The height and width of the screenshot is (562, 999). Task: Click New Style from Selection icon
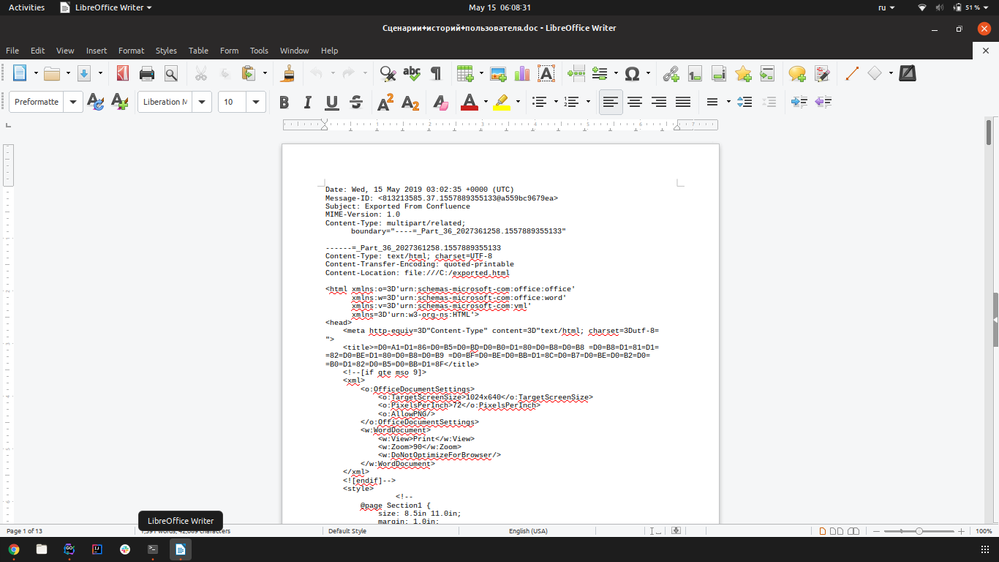click(x=120, y=102)
